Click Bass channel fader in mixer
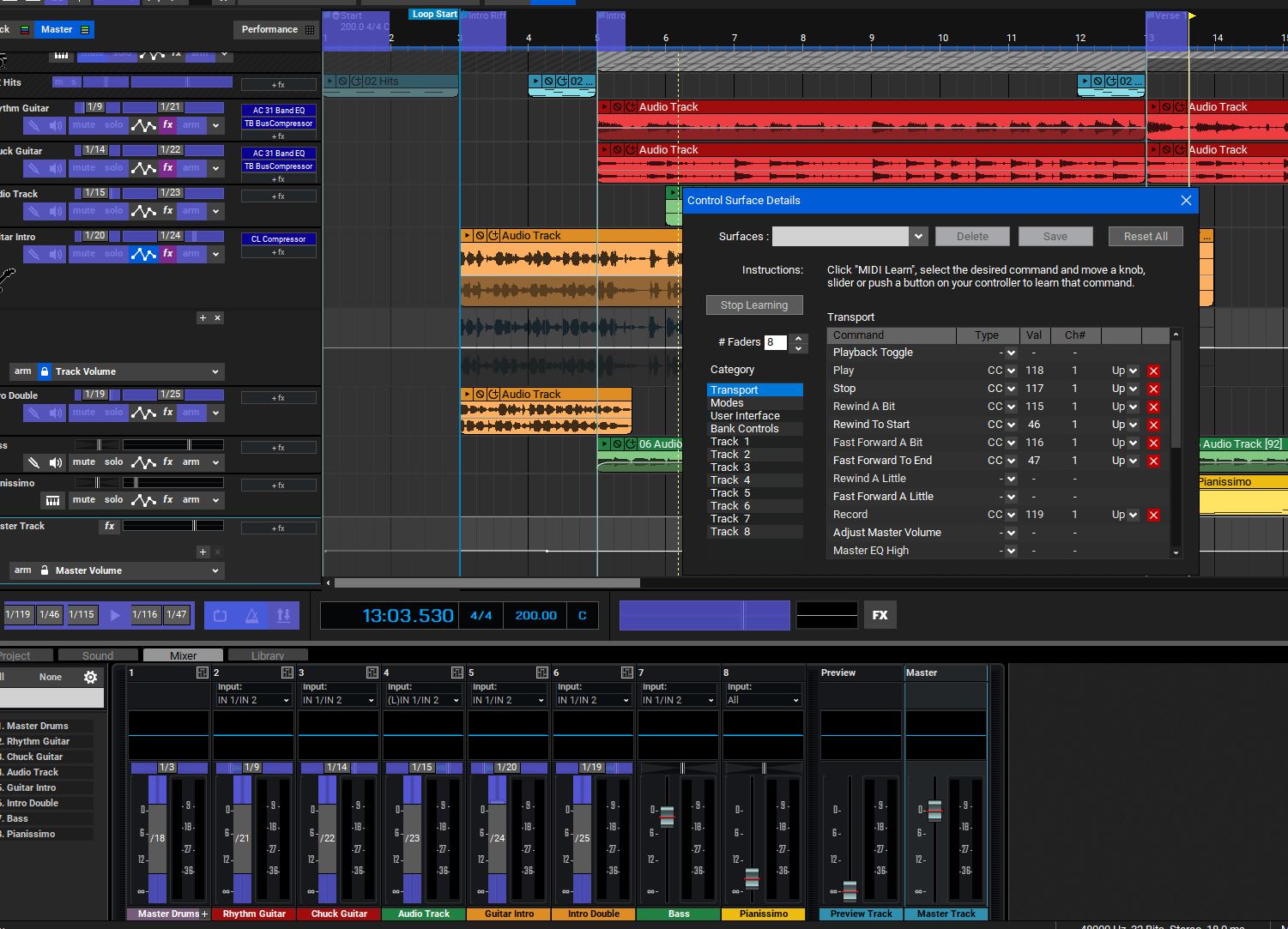Image resolution: width=1288 pixels, height=929 pixels. click(x=667, y=816)
